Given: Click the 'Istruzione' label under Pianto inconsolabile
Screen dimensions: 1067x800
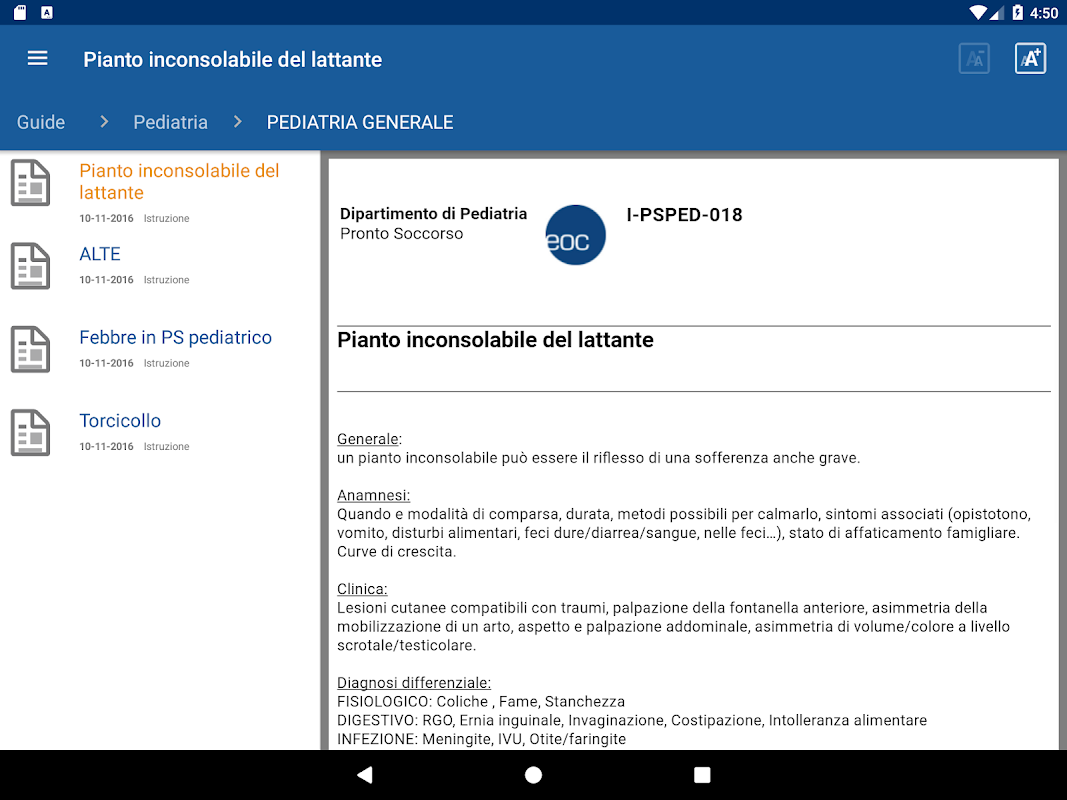Looking at the screenshot, I should coord(166,218).
